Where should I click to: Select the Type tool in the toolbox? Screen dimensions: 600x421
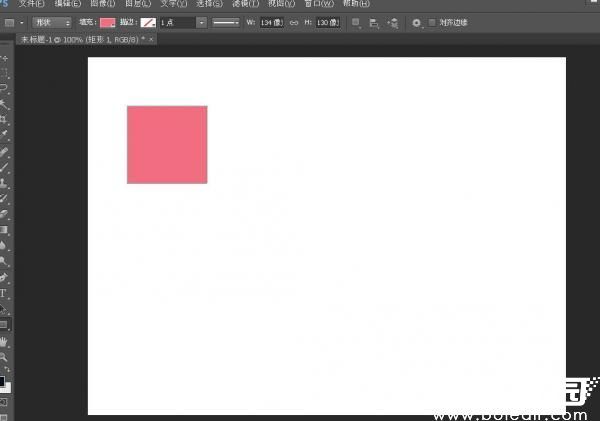click(x=4, y=294)
